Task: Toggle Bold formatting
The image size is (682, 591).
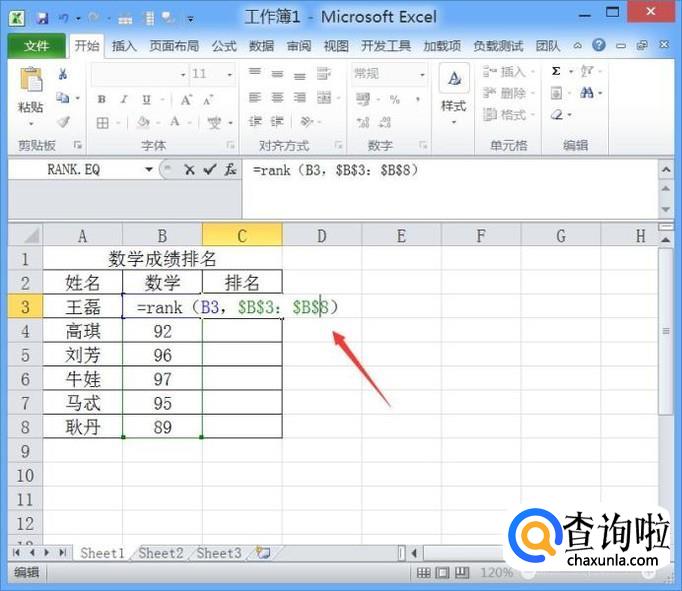Action: pos(101,99)
